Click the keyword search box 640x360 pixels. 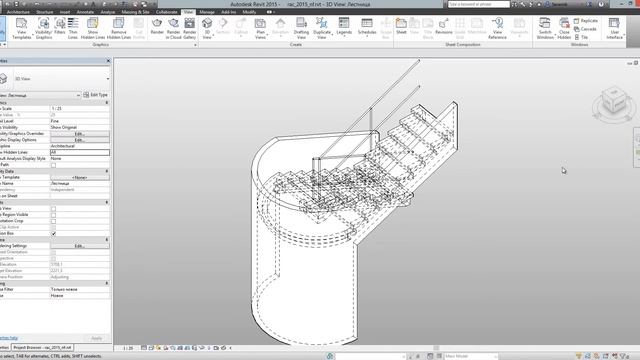478,4
